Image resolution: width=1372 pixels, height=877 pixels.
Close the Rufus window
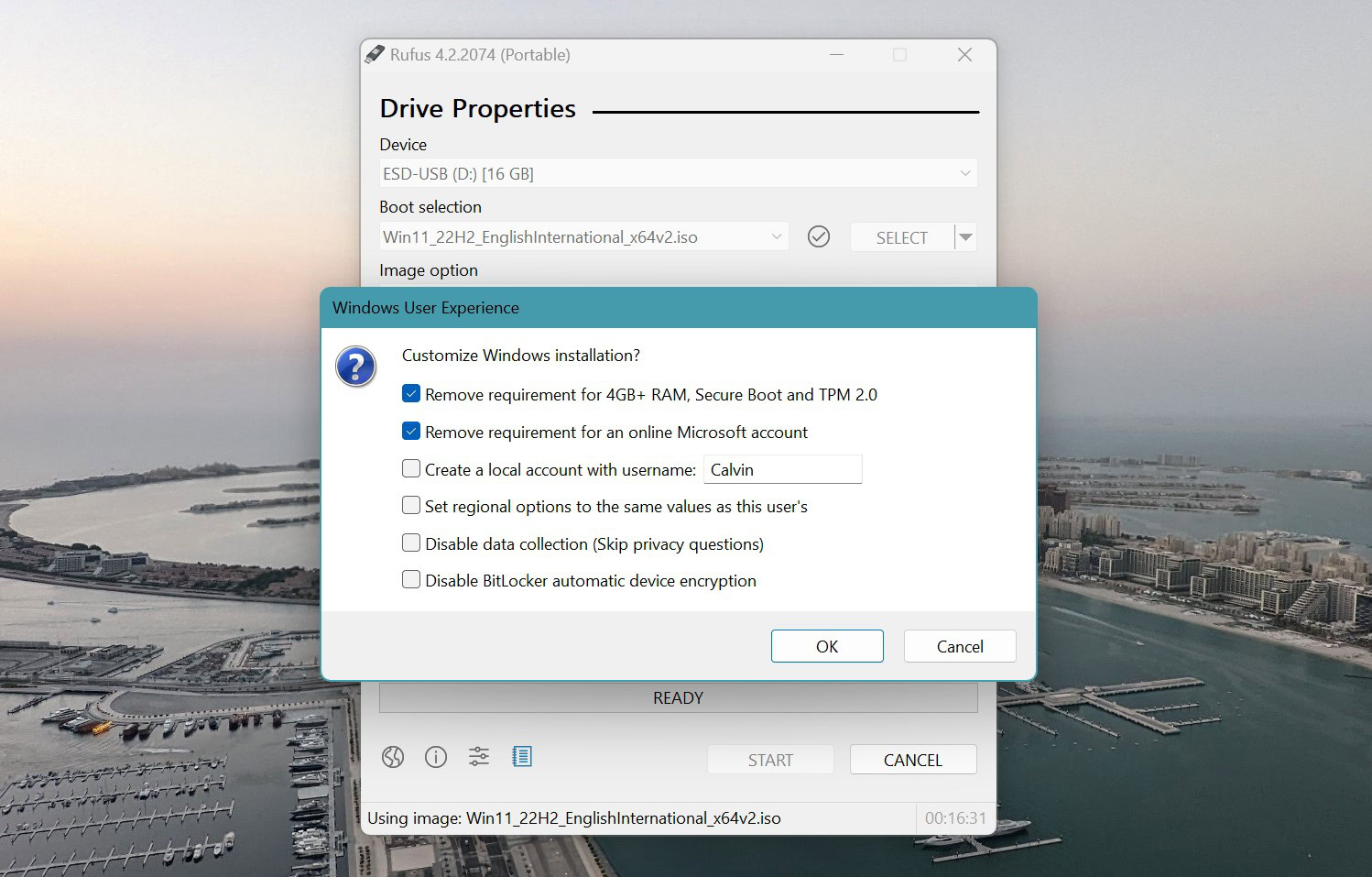(964, 55)
